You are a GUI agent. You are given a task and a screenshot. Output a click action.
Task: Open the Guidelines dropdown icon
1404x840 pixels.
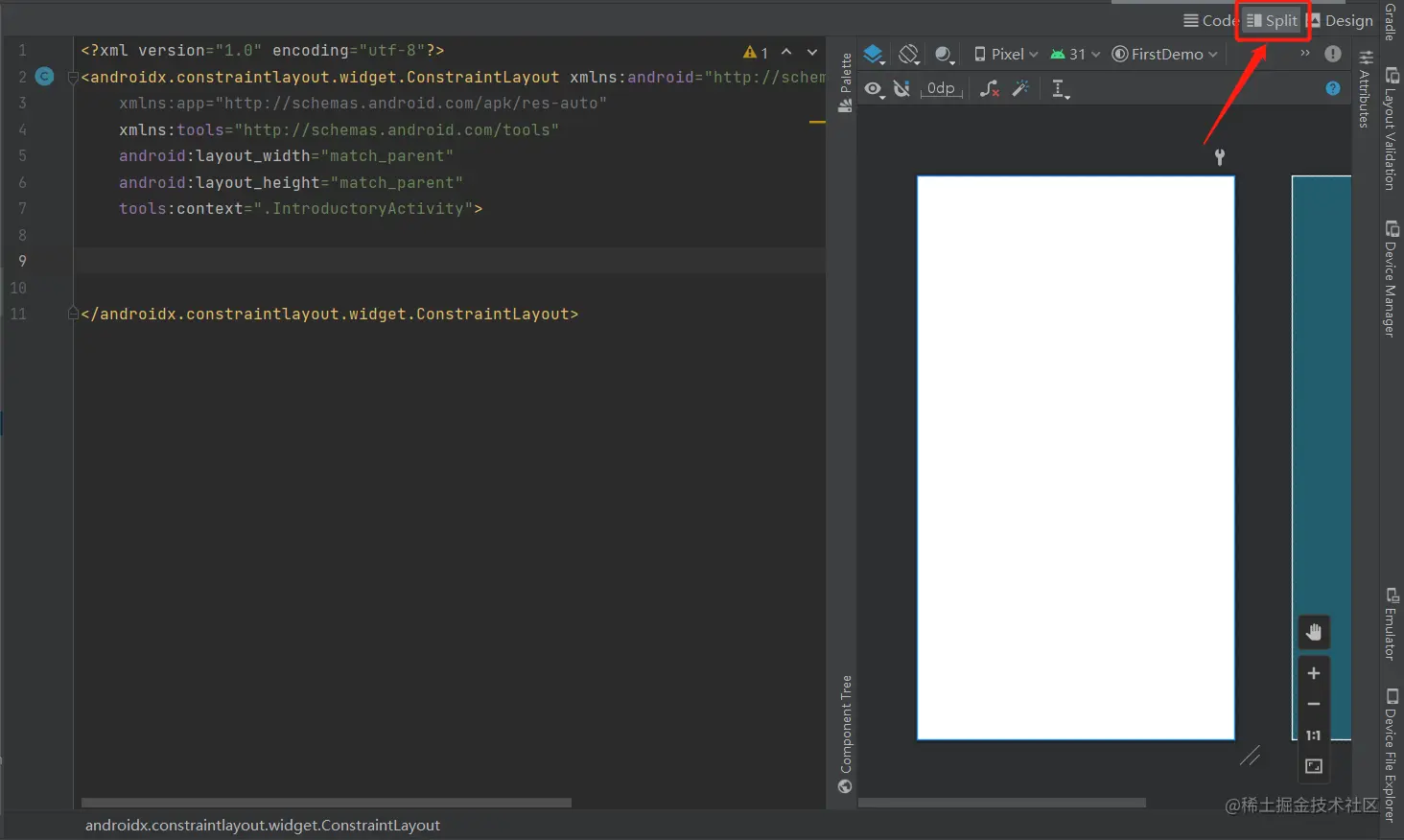[1060, 89]
